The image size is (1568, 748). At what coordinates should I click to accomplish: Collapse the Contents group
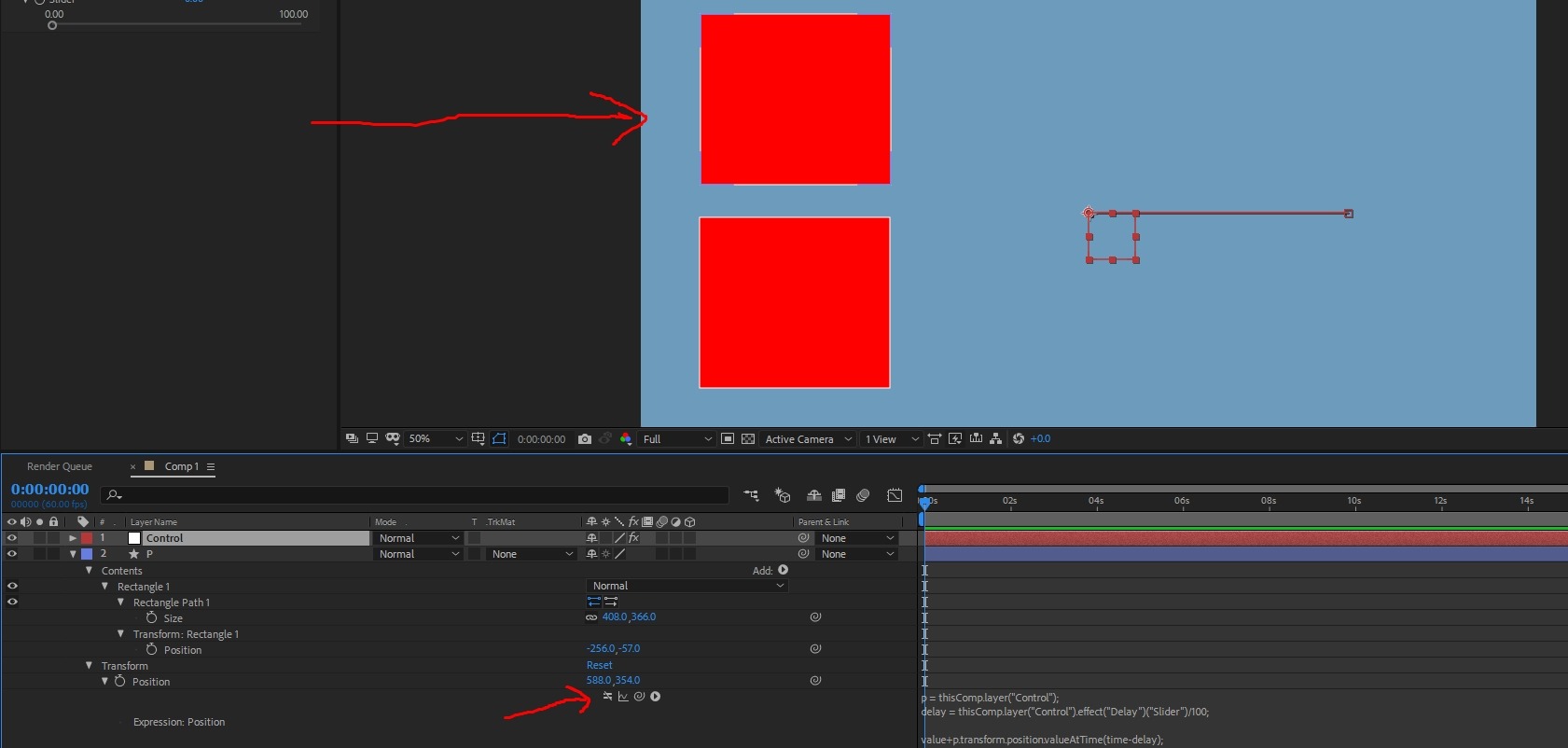coord(89,570)
